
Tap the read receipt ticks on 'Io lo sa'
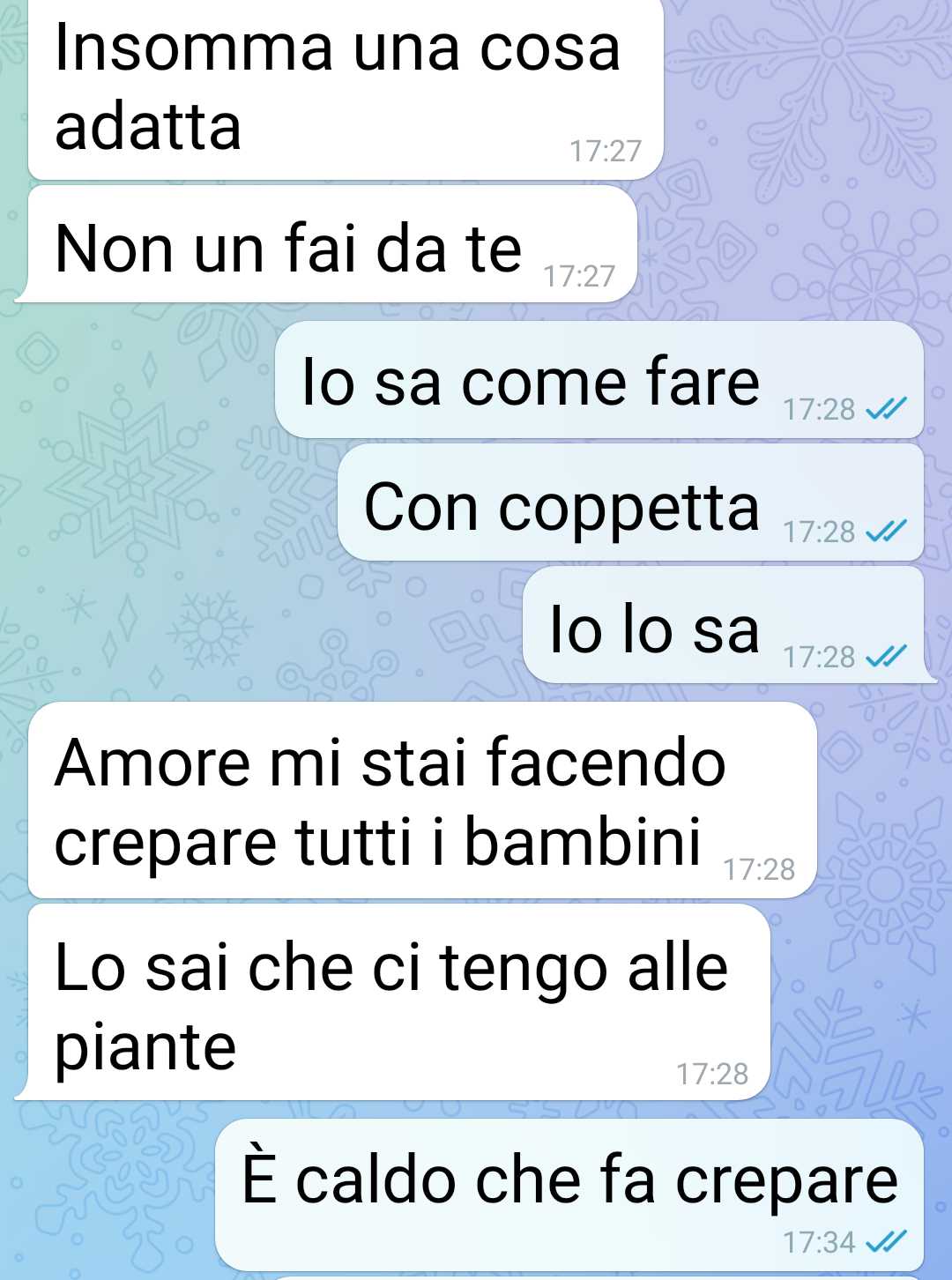pyautogui.click(x=886, y=656)
